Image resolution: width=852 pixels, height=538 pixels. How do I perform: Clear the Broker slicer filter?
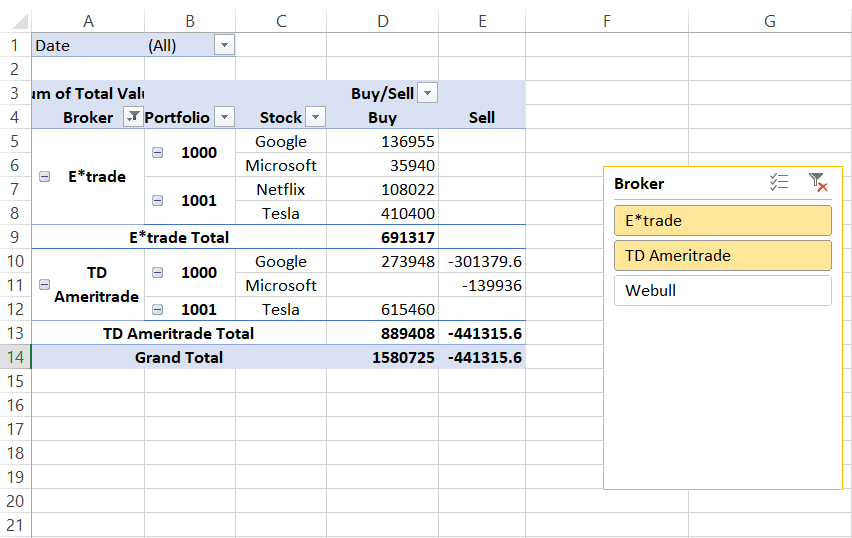click(x=817, y=183)
